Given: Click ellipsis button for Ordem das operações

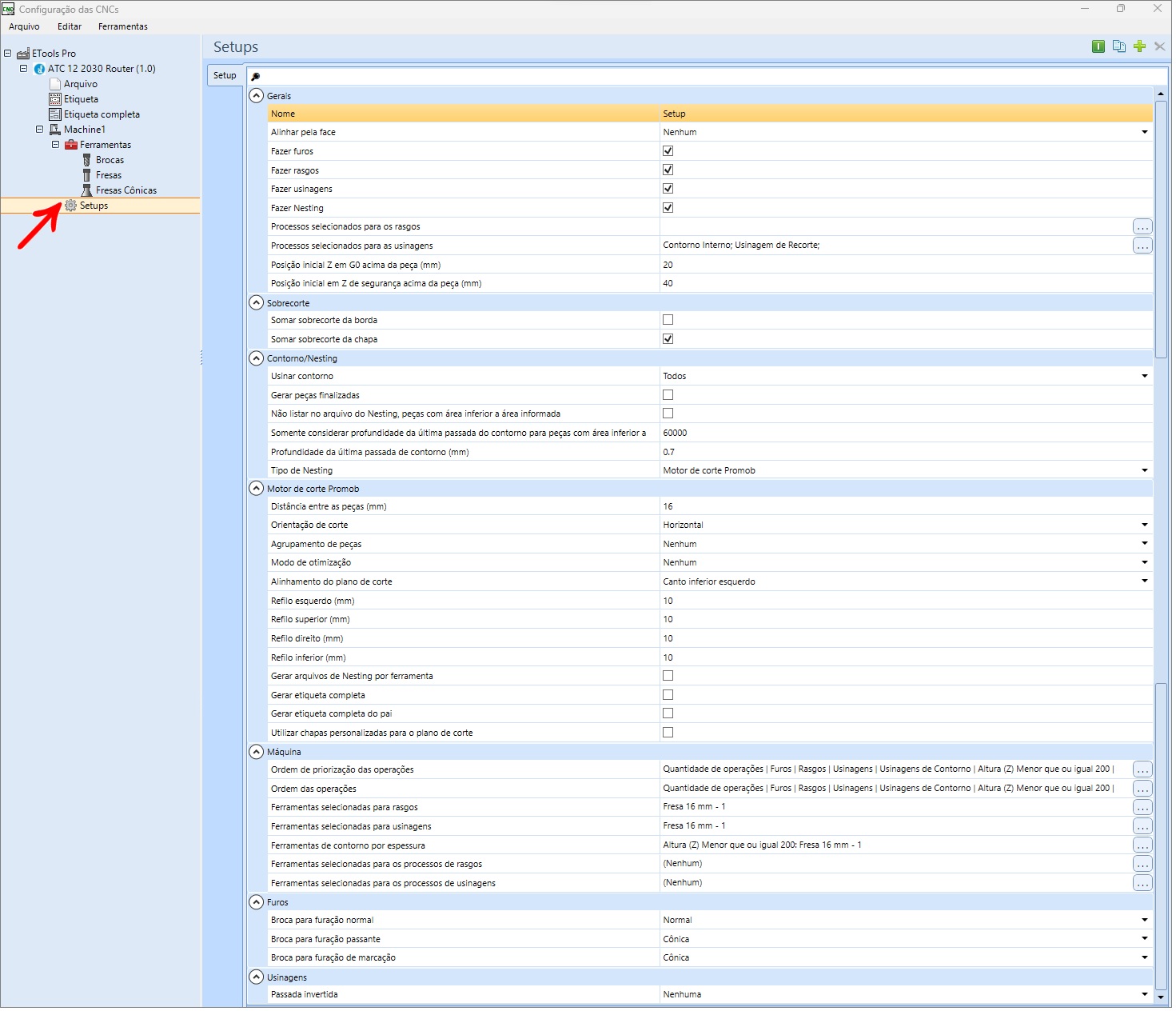Looking at the screenshot, I should pos(1142,789).
